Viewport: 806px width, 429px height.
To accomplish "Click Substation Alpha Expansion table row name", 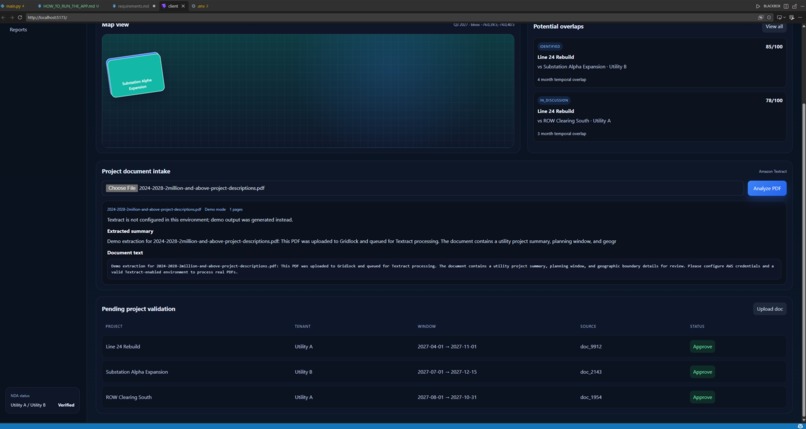I will 137,372.
